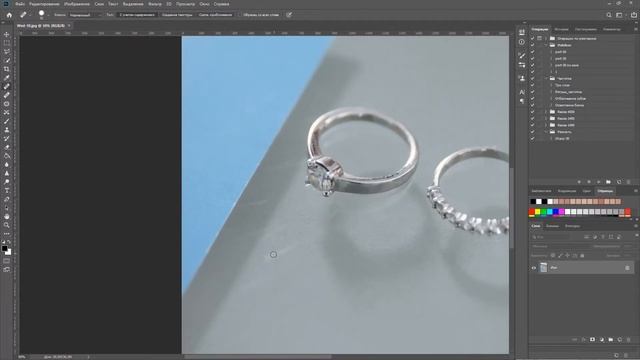Select the Zoom tool

[x=7, y=225]
